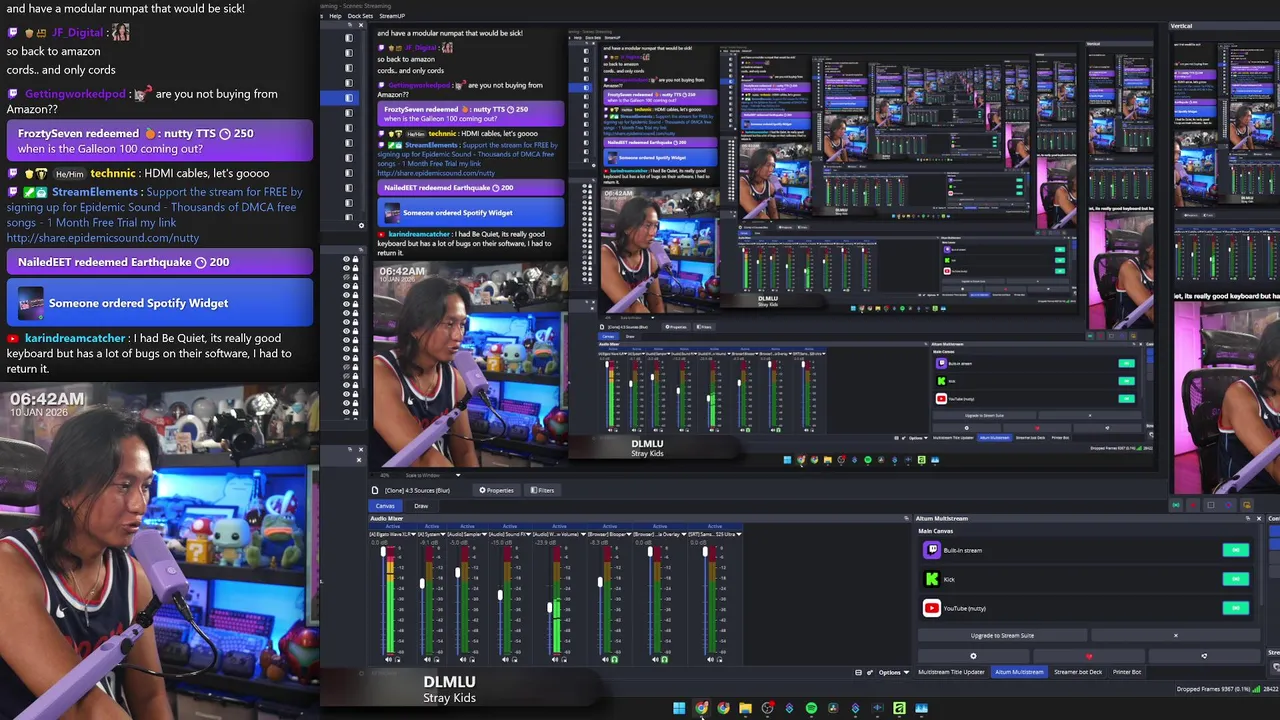1280x720 pixels.
Task: Click the Twitch logo for Built-in stream
Action: pos(932,550)
